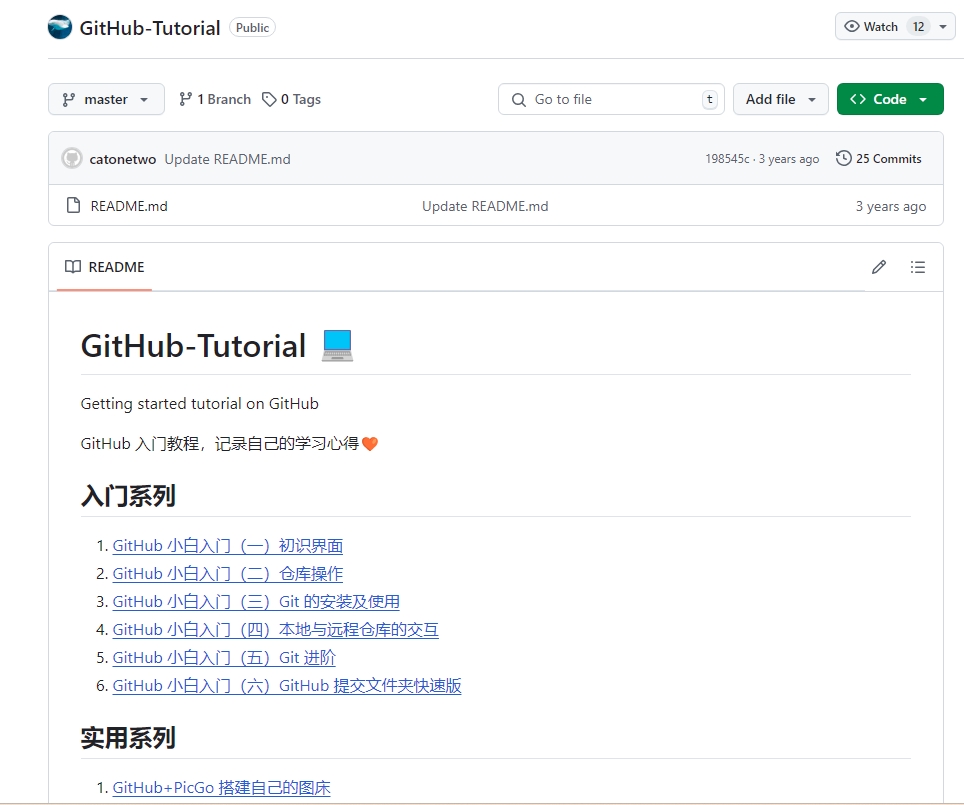This screenshot has width=964, height=805.
Task: Open link 本地与远程仓库的交互 tutorial four
Action: coord(275,630)
